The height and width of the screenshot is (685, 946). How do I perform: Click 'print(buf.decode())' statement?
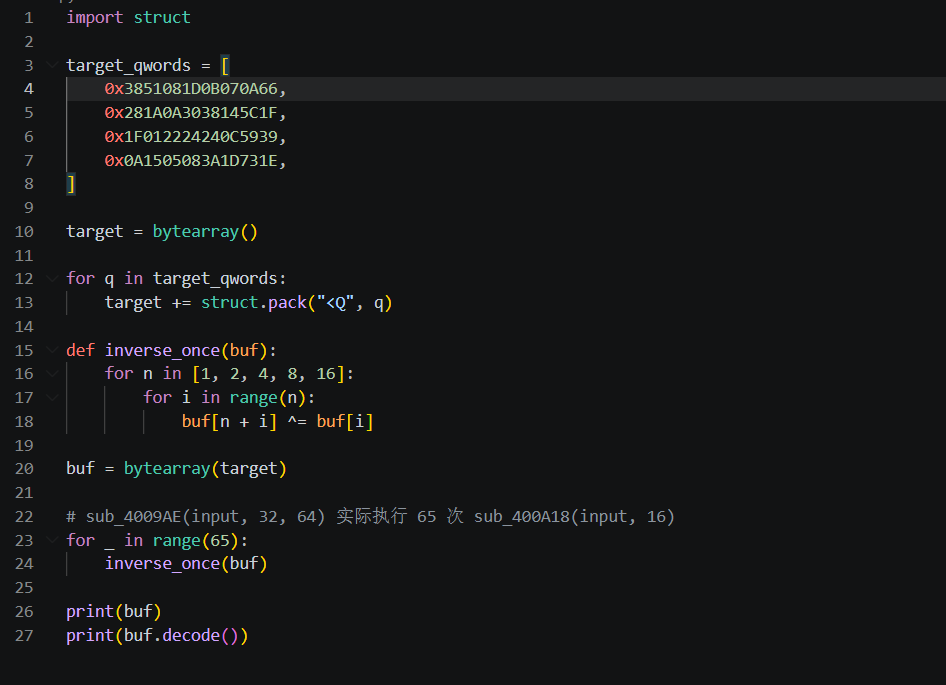point(157,636)
